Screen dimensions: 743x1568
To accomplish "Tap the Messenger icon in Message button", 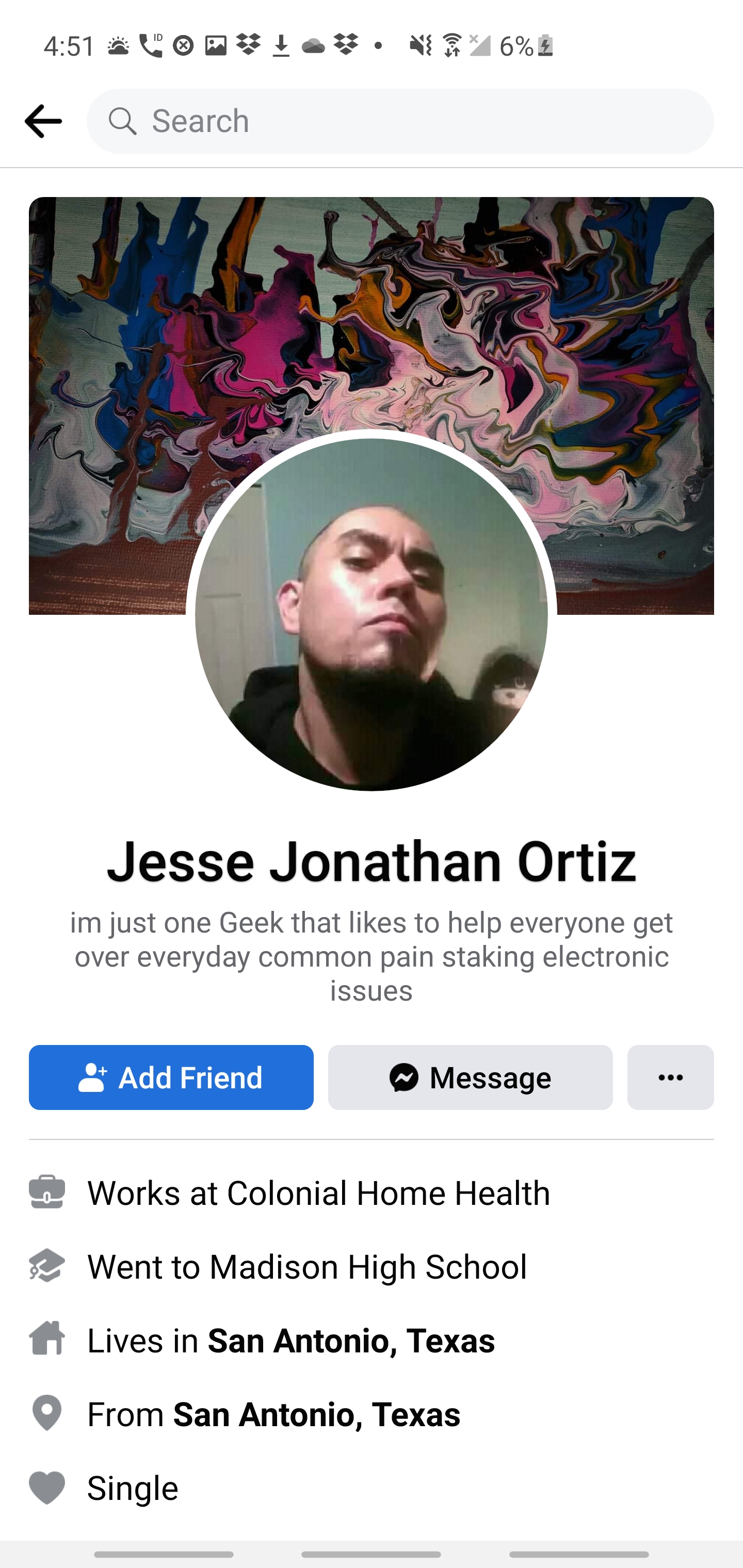I will tap(404, 1078).
